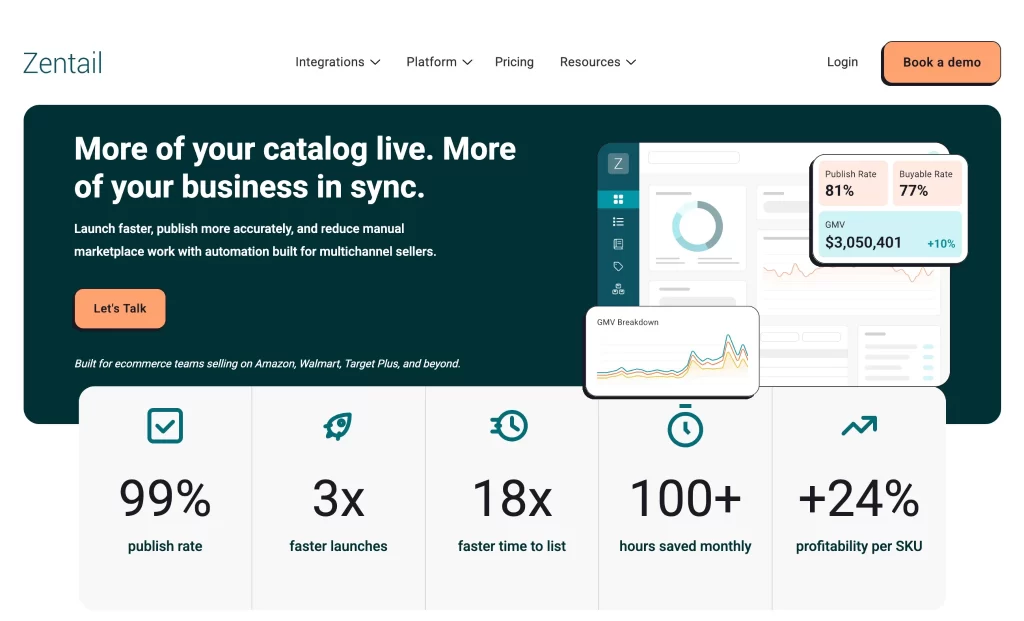
Task: Open the Resources menu
Action: 598,62
